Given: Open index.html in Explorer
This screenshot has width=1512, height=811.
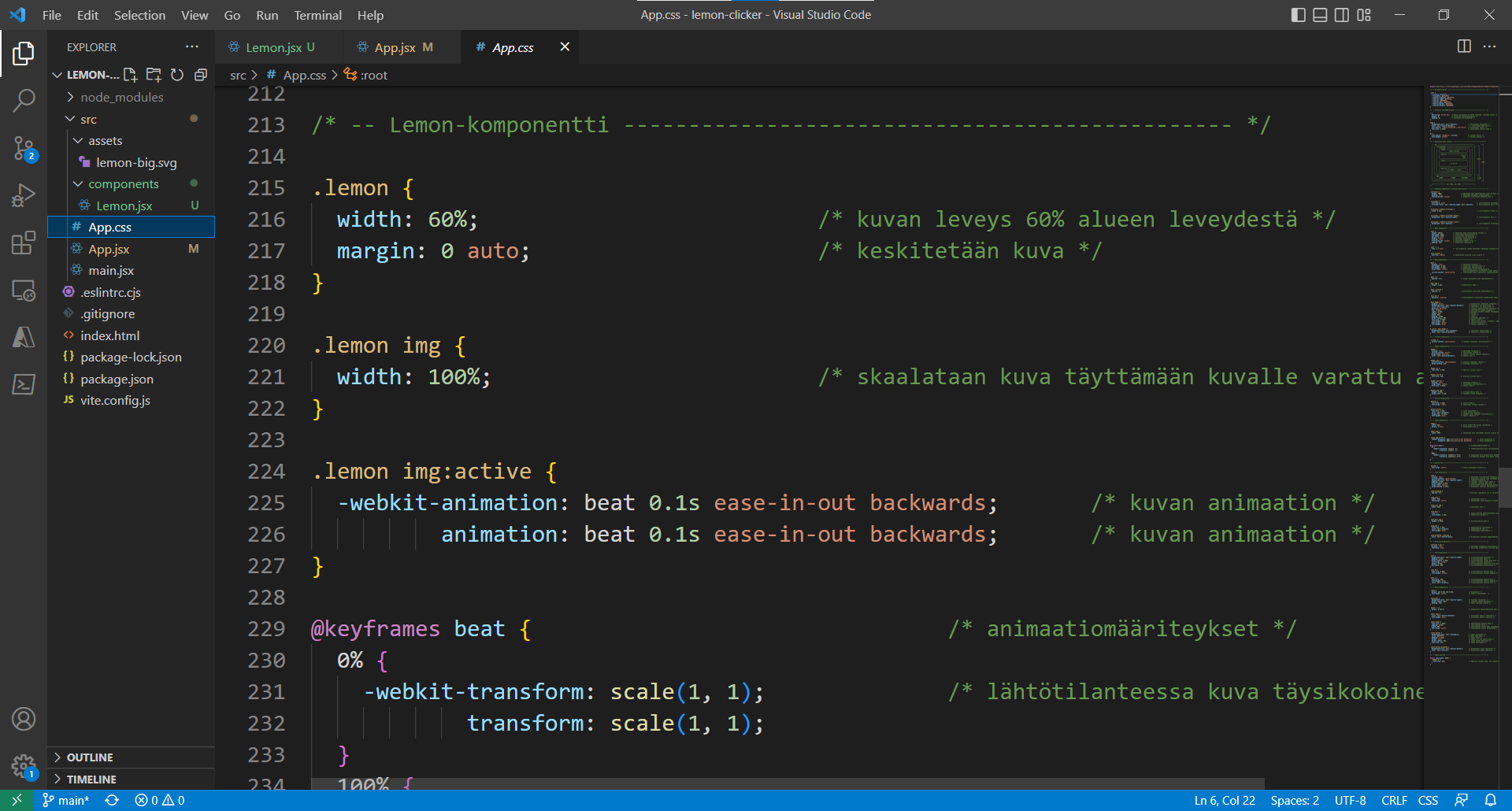Looking at the screenshot, I should pyautogui.click(x=131, y=335).
